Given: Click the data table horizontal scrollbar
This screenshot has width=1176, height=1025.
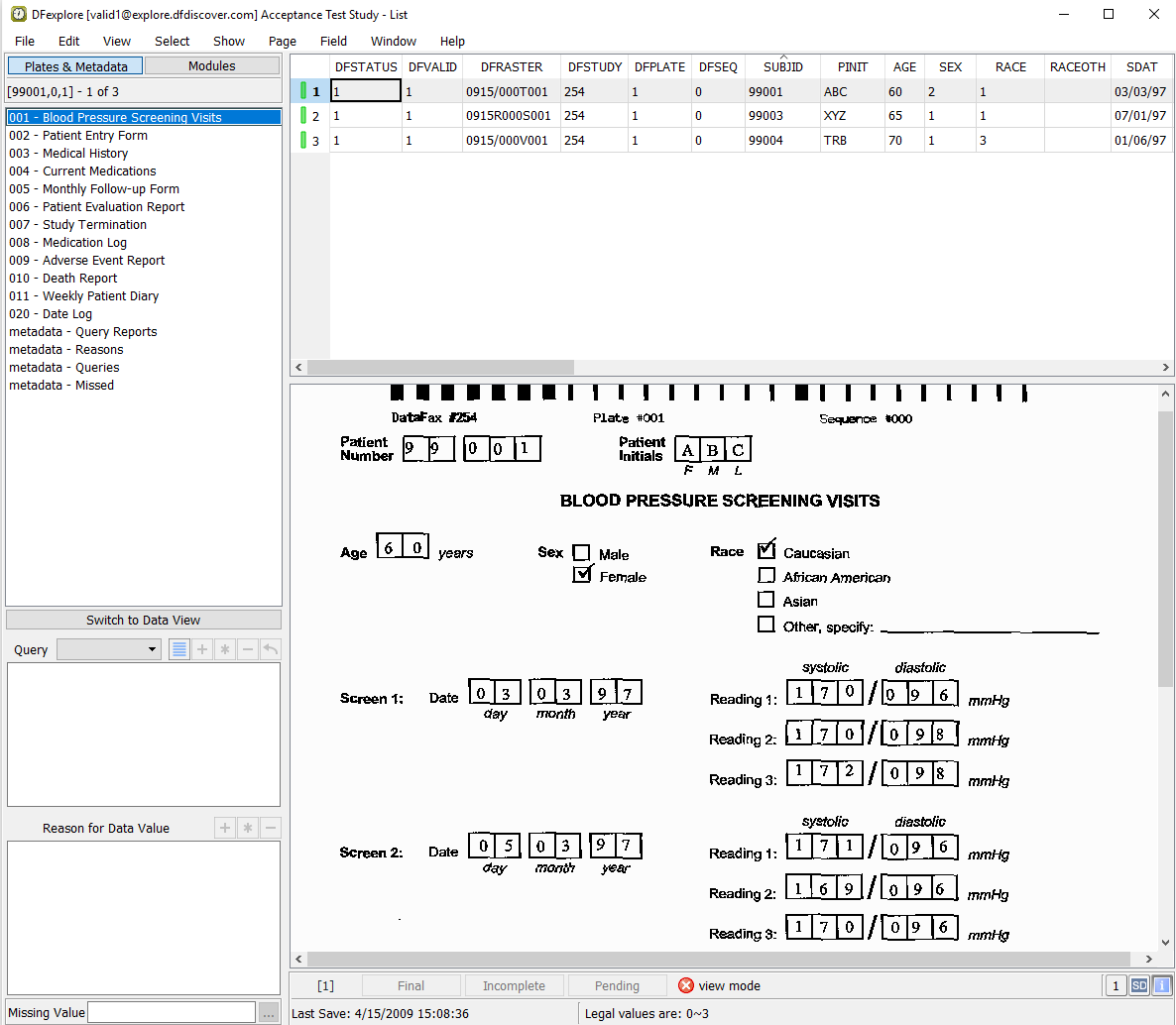Looking at the screenshot, I should (441, 367).
